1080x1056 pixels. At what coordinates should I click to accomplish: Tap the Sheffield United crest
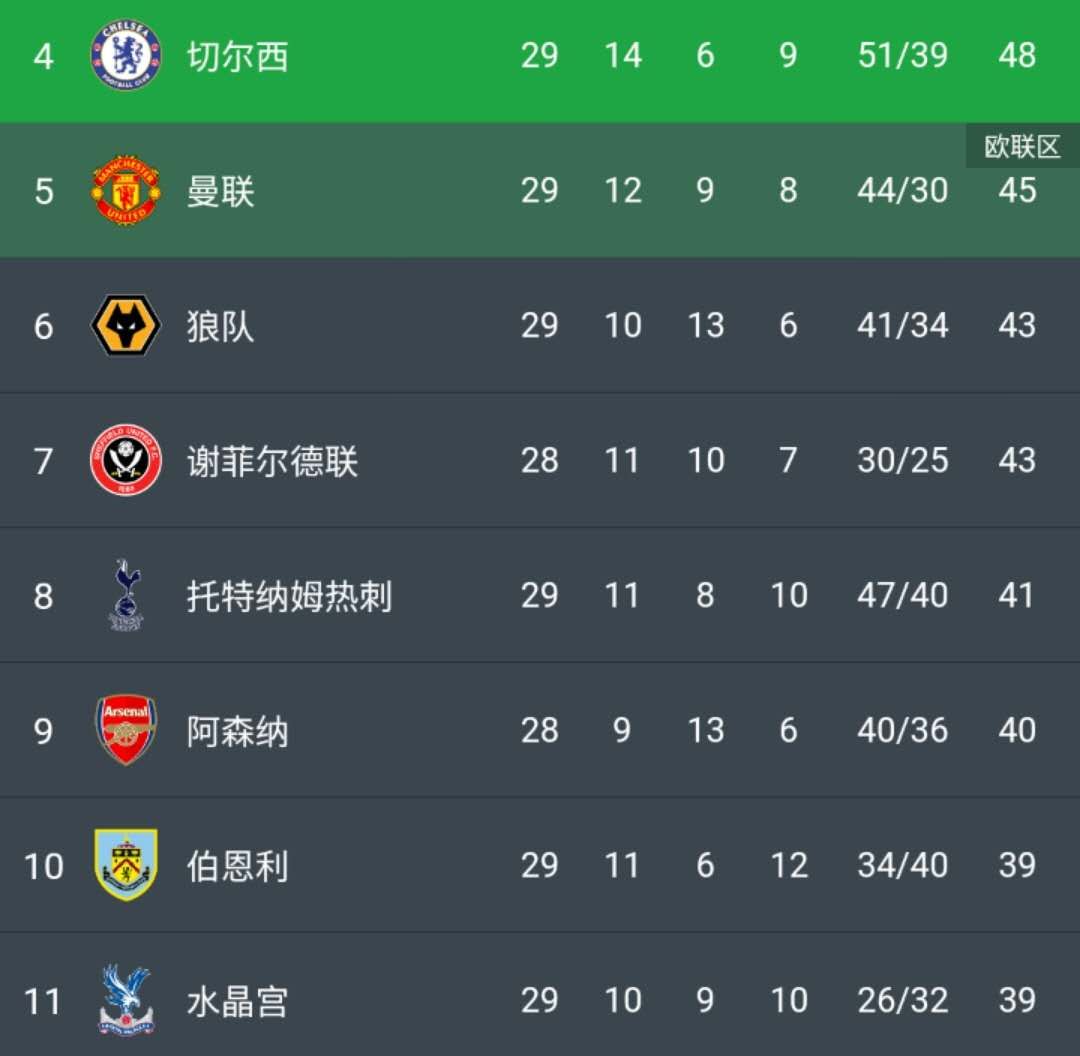pos(126,460)
